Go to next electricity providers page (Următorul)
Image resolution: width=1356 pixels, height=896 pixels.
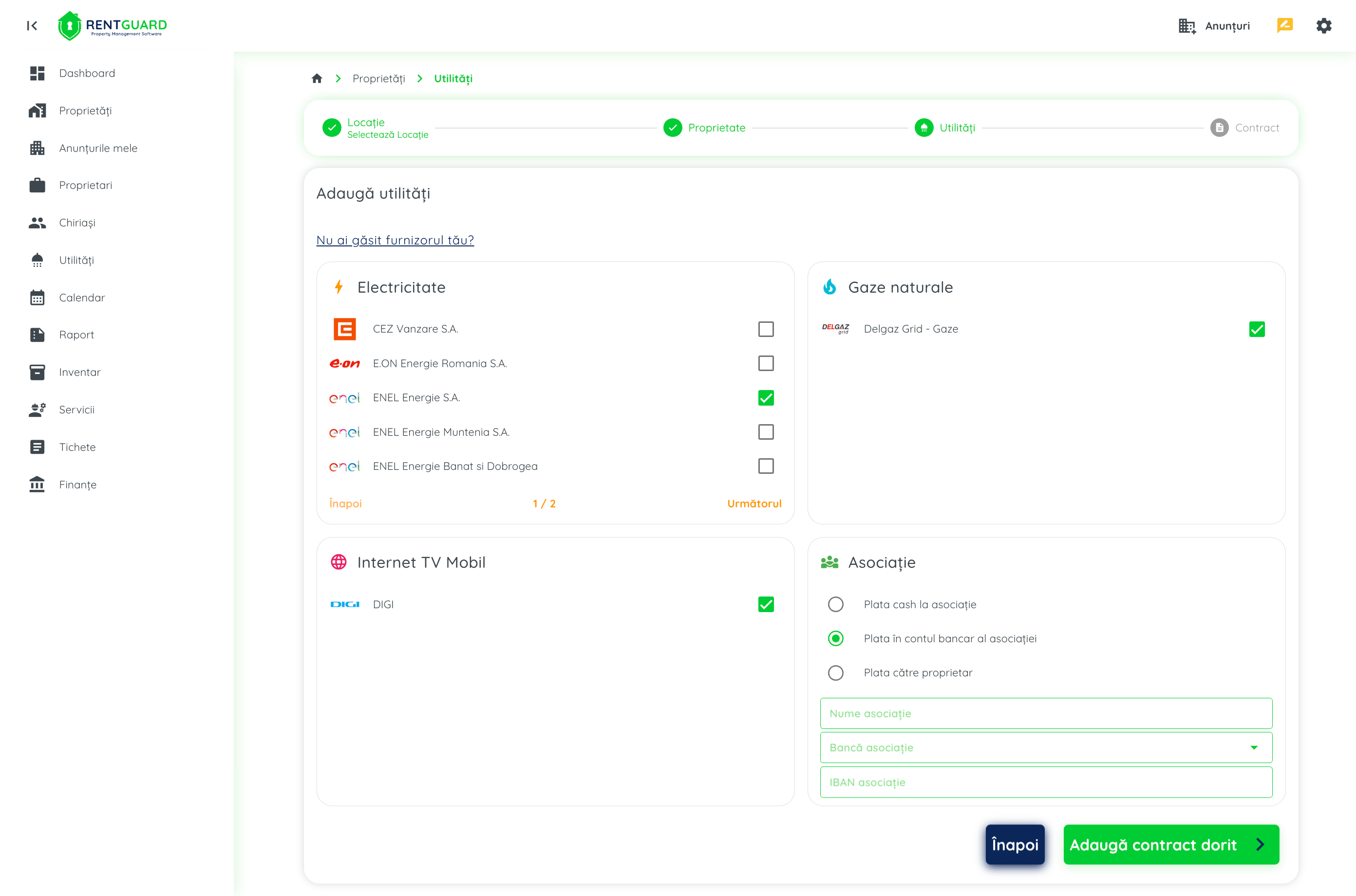(x=753, y=504)
